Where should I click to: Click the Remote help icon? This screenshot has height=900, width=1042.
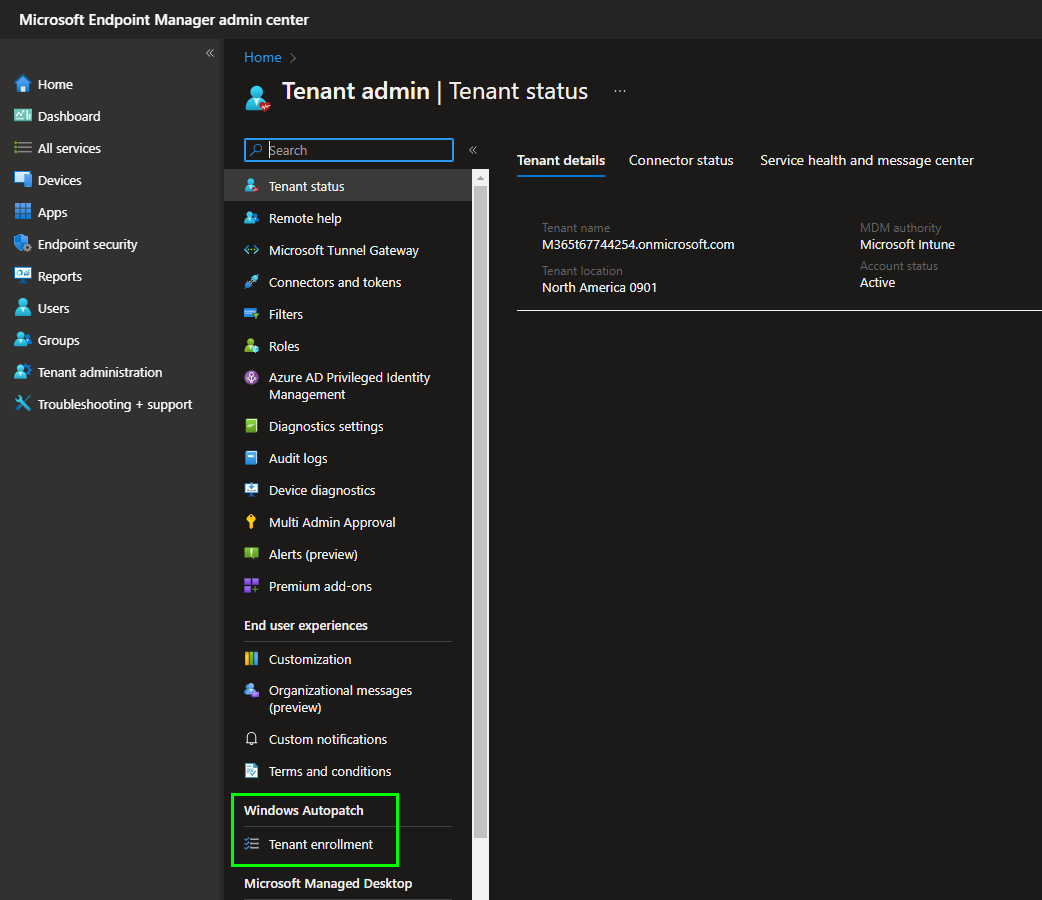tap(252, 218)
